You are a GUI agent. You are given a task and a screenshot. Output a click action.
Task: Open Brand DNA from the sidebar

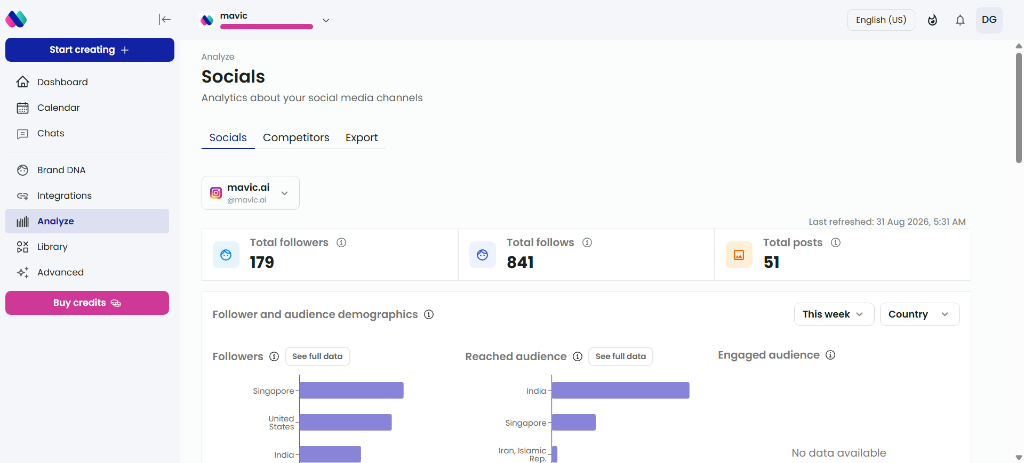(x=87, y=170)
